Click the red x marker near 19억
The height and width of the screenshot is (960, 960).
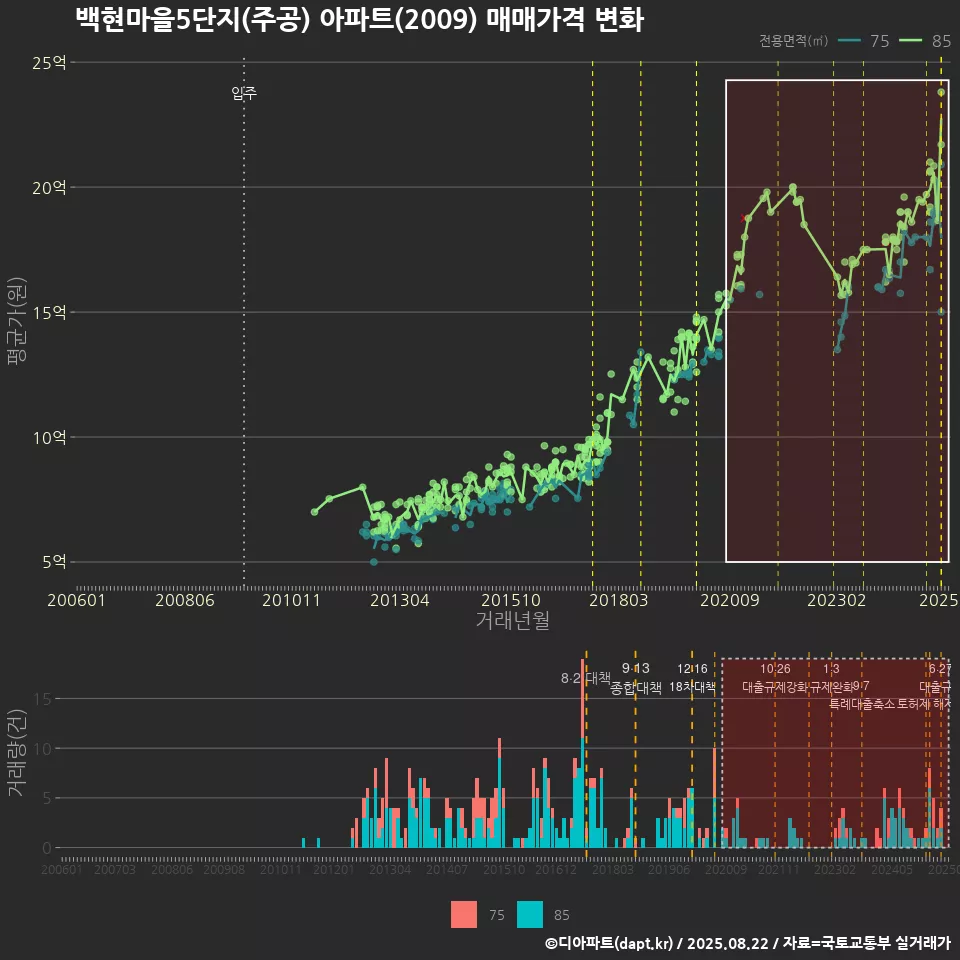[x=743, y=218]
